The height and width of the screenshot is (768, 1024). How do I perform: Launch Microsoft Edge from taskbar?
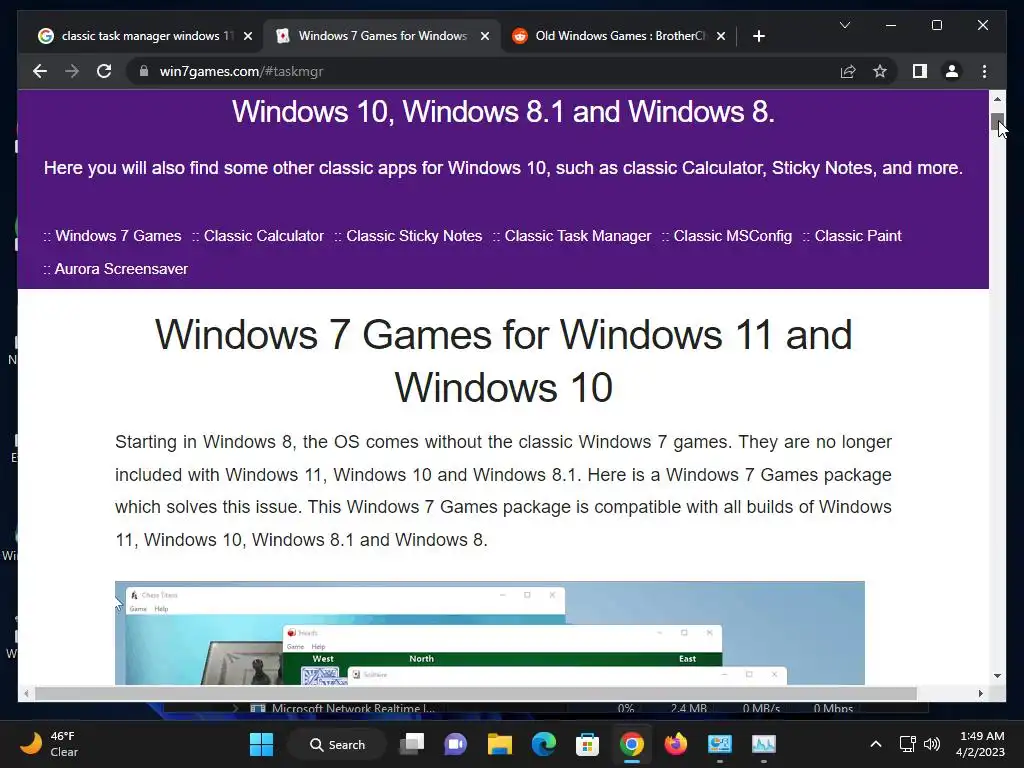pos(543,744)
